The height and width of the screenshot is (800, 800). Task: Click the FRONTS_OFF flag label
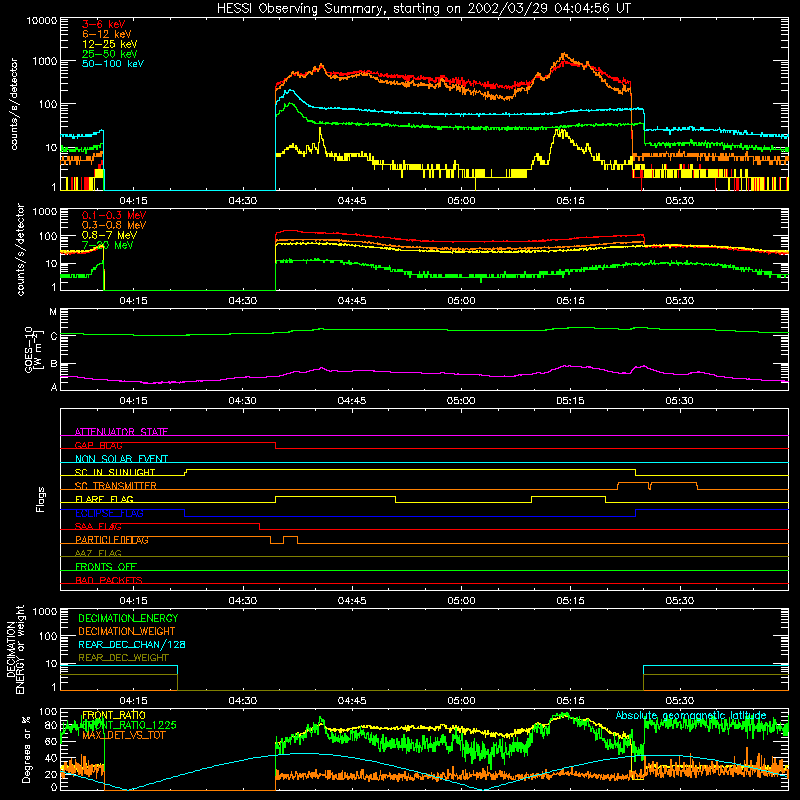pos(106,567)
